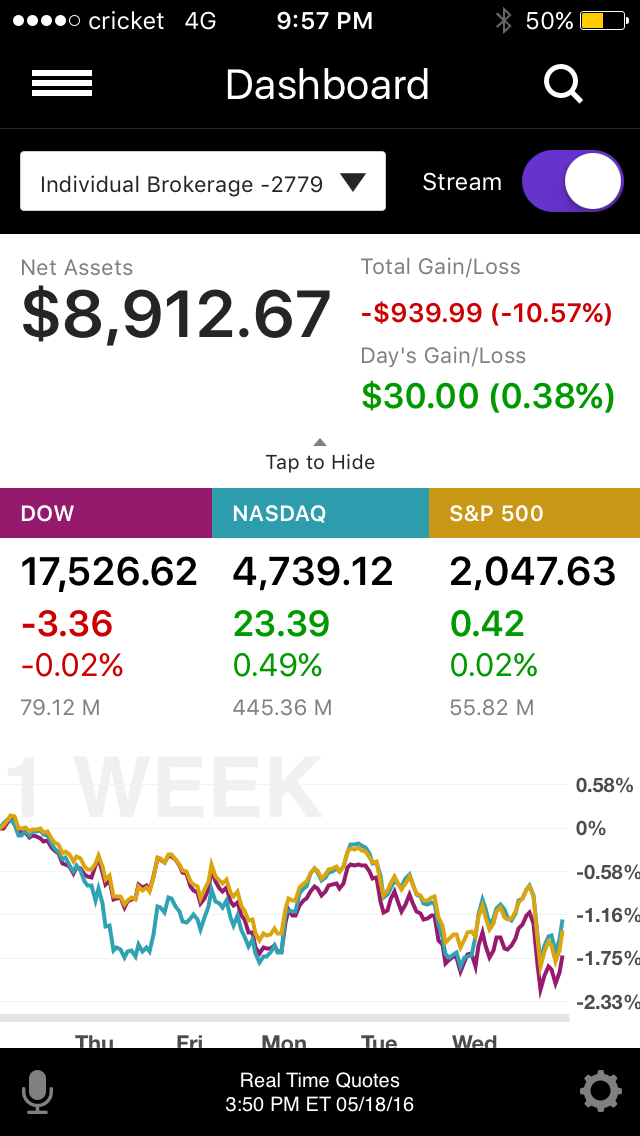This screenshot has width=640, height=1136.
Task: Tap the Bluetooth status icon
Action: [504, 21]
